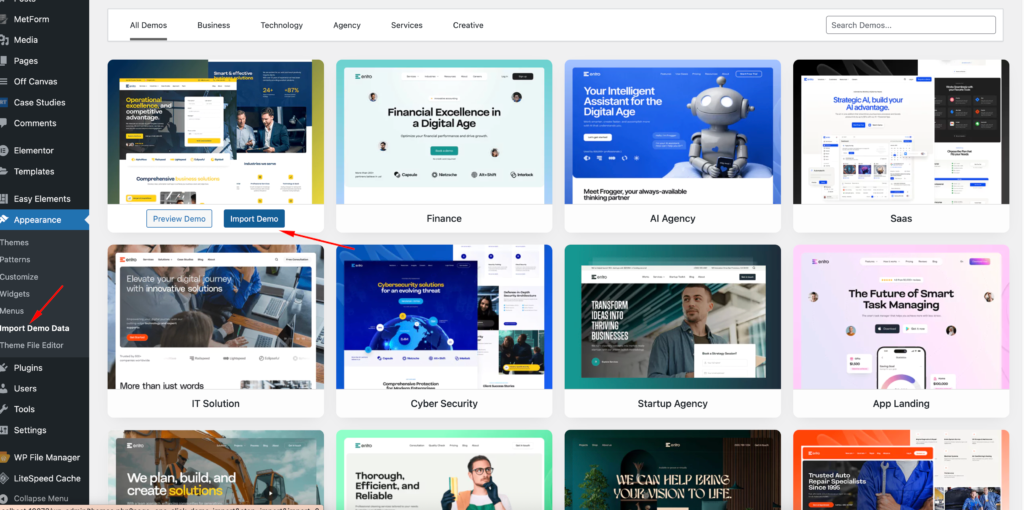Click the Preview Demo button
Screen dimensions: 1024x510
(x=179, y=219)
